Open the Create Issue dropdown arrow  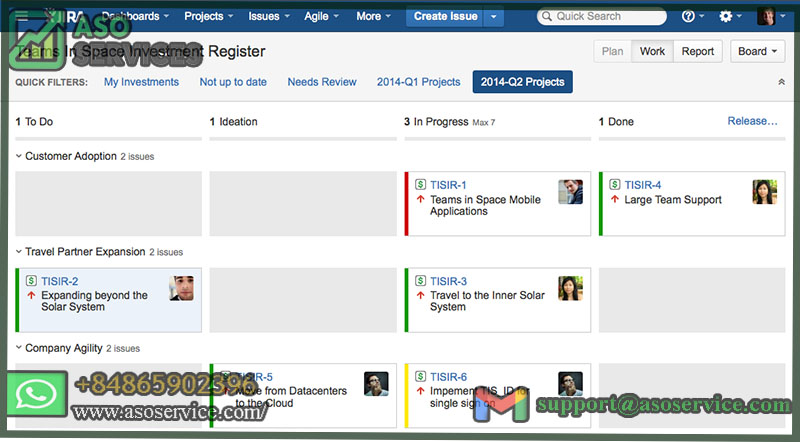(494, 16)
